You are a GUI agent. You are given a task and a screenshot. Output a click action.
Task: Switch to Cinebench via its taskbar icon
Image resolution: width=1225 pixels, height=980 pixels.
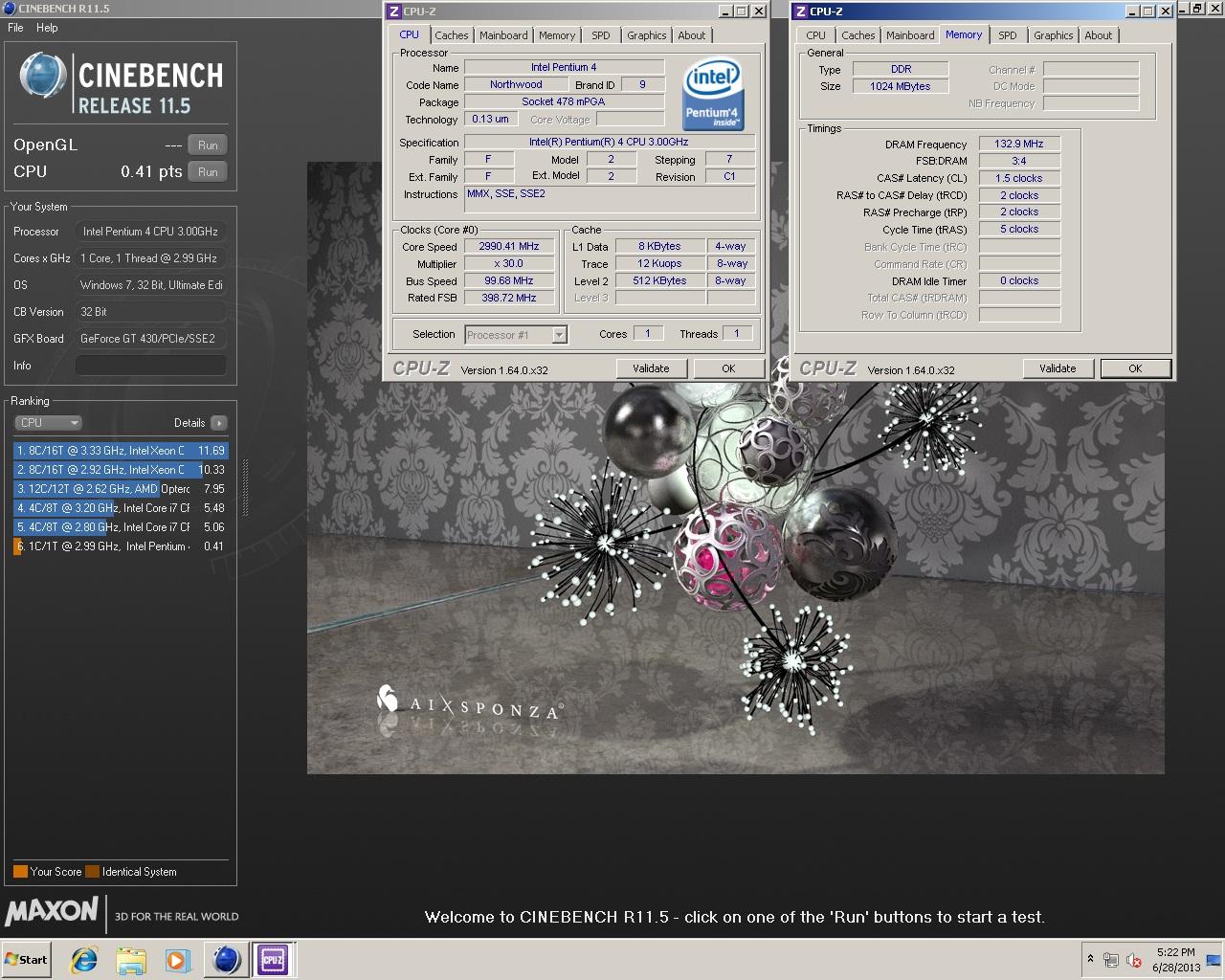227,959
